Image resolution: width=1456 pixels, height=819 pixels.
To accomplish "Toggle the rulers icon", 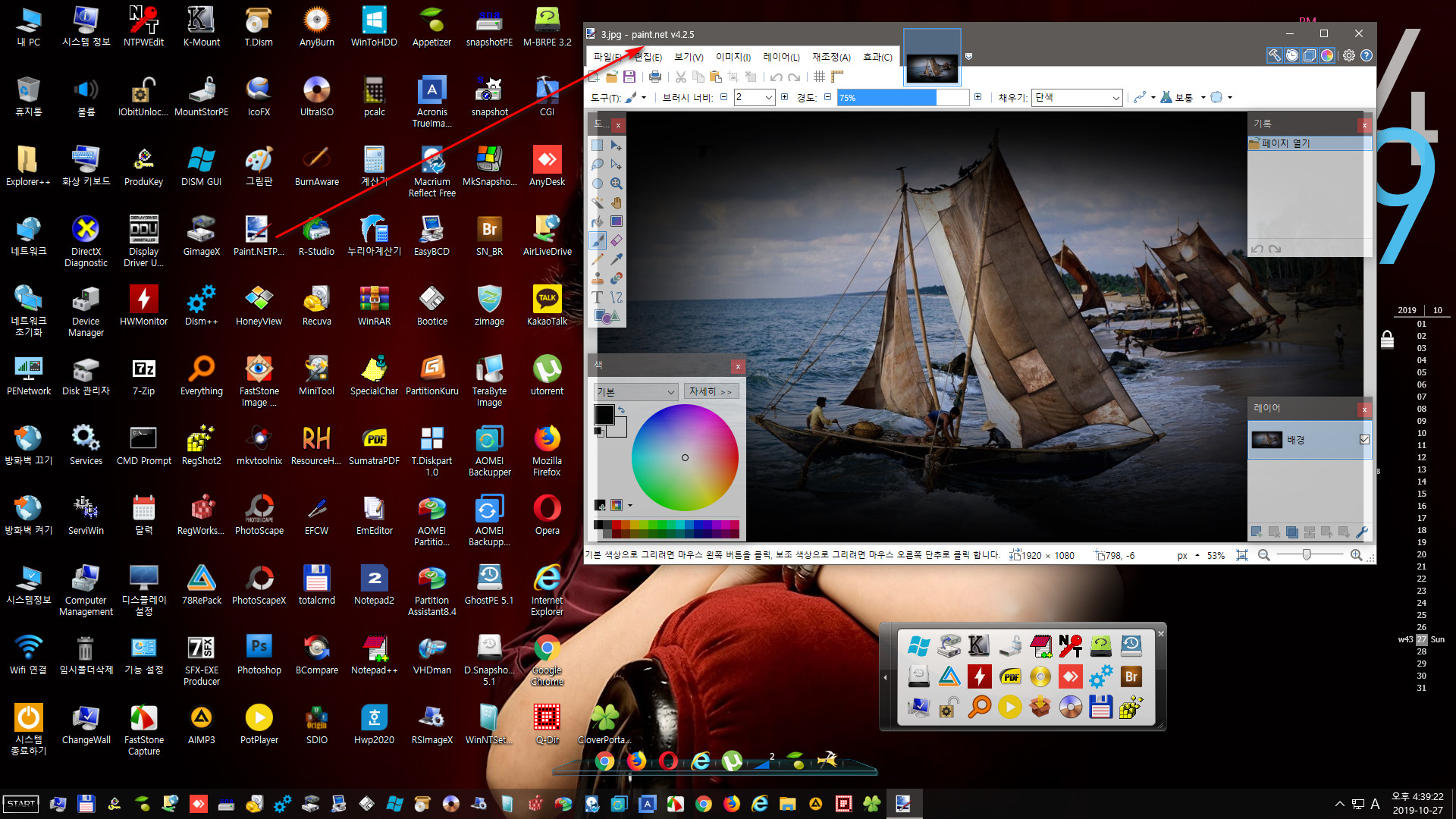I will click(x=837, y=77).
